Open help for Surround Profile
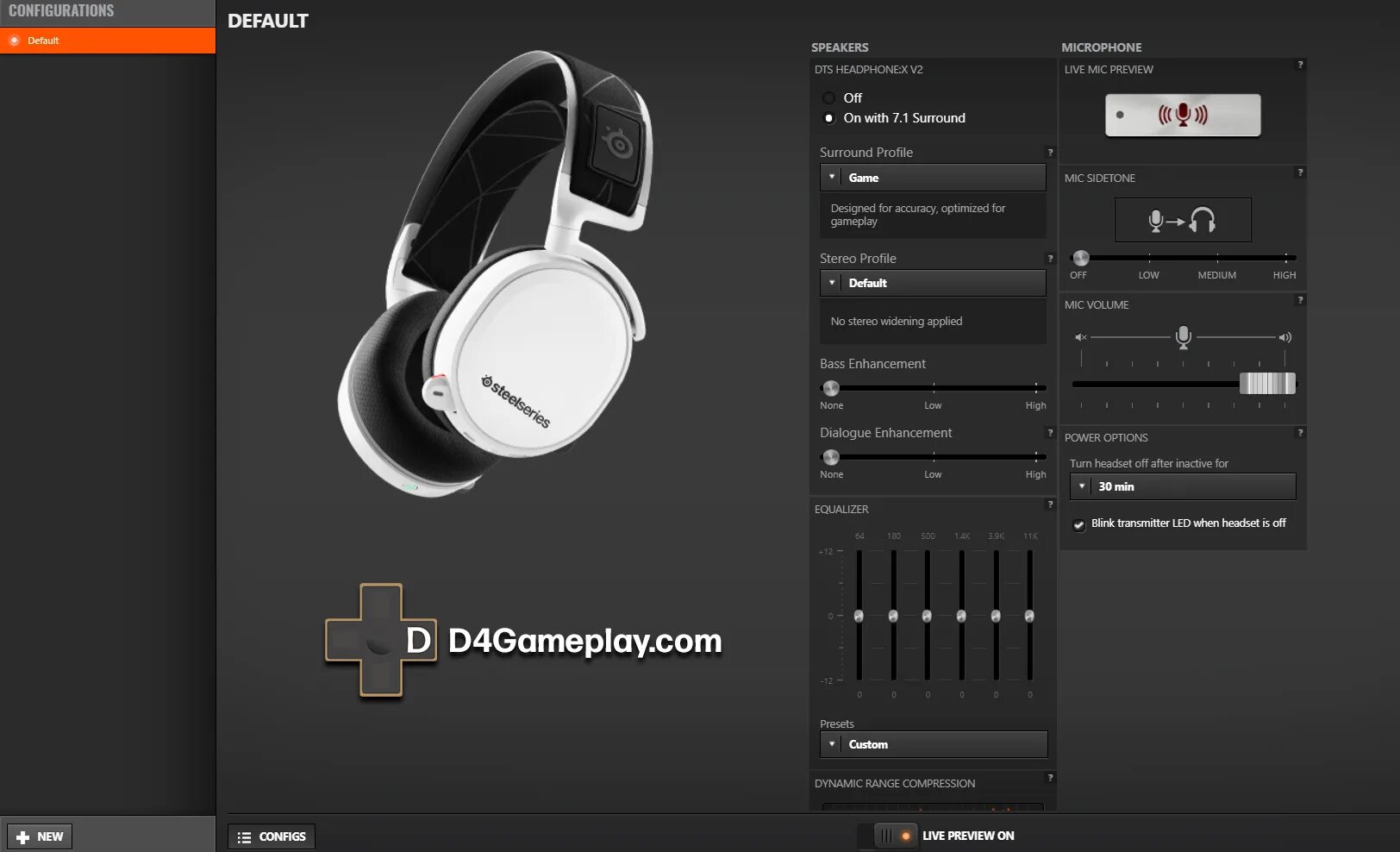 [x=1050, y=153]
